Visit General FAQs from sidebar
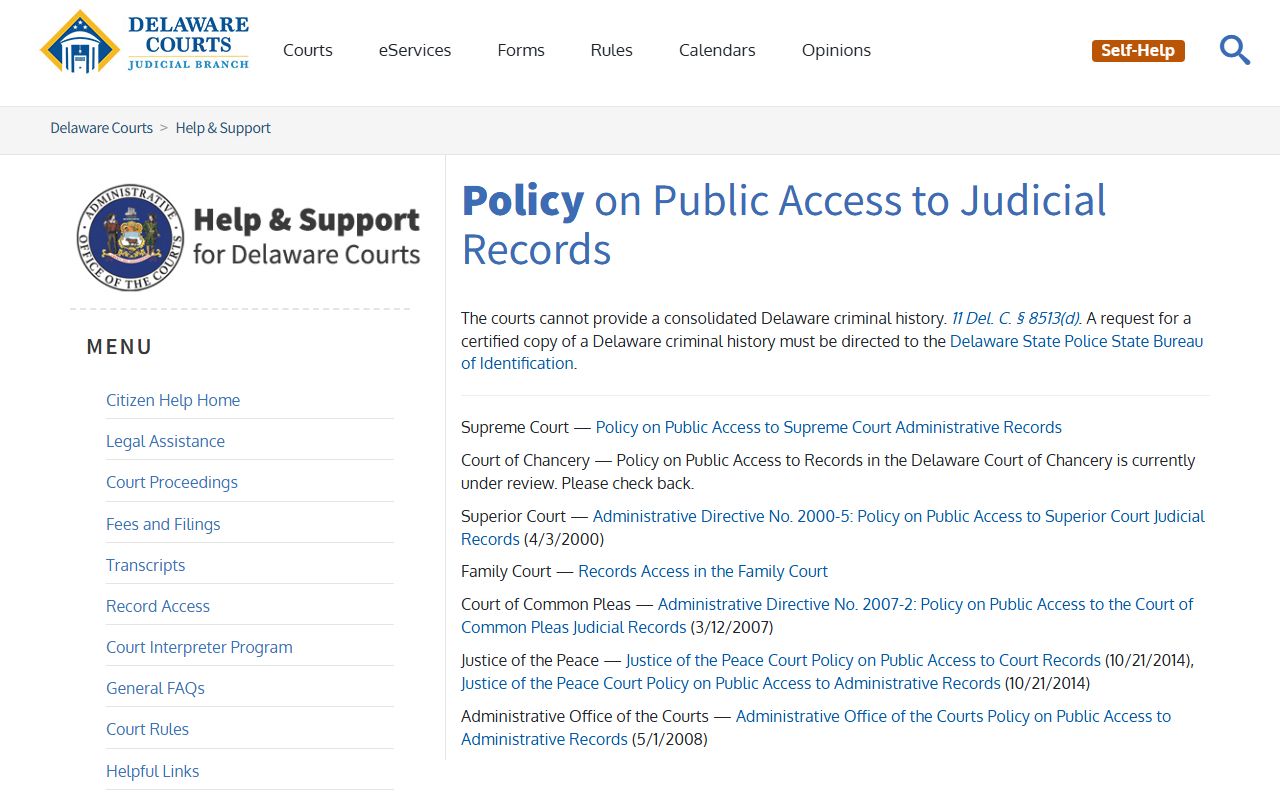 point(155,688)
